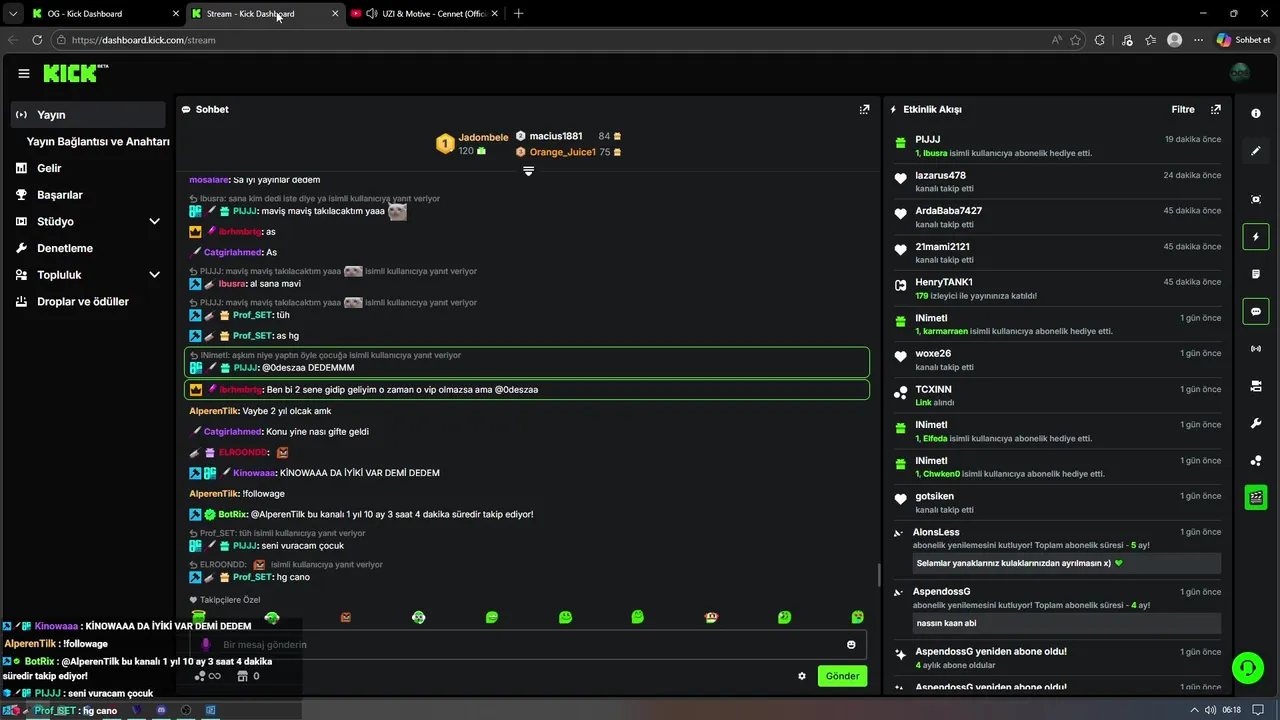This screenshot has height=720, width=1280.
Task: Click the camera icon in right sidebar
Action: [1256, 386]
